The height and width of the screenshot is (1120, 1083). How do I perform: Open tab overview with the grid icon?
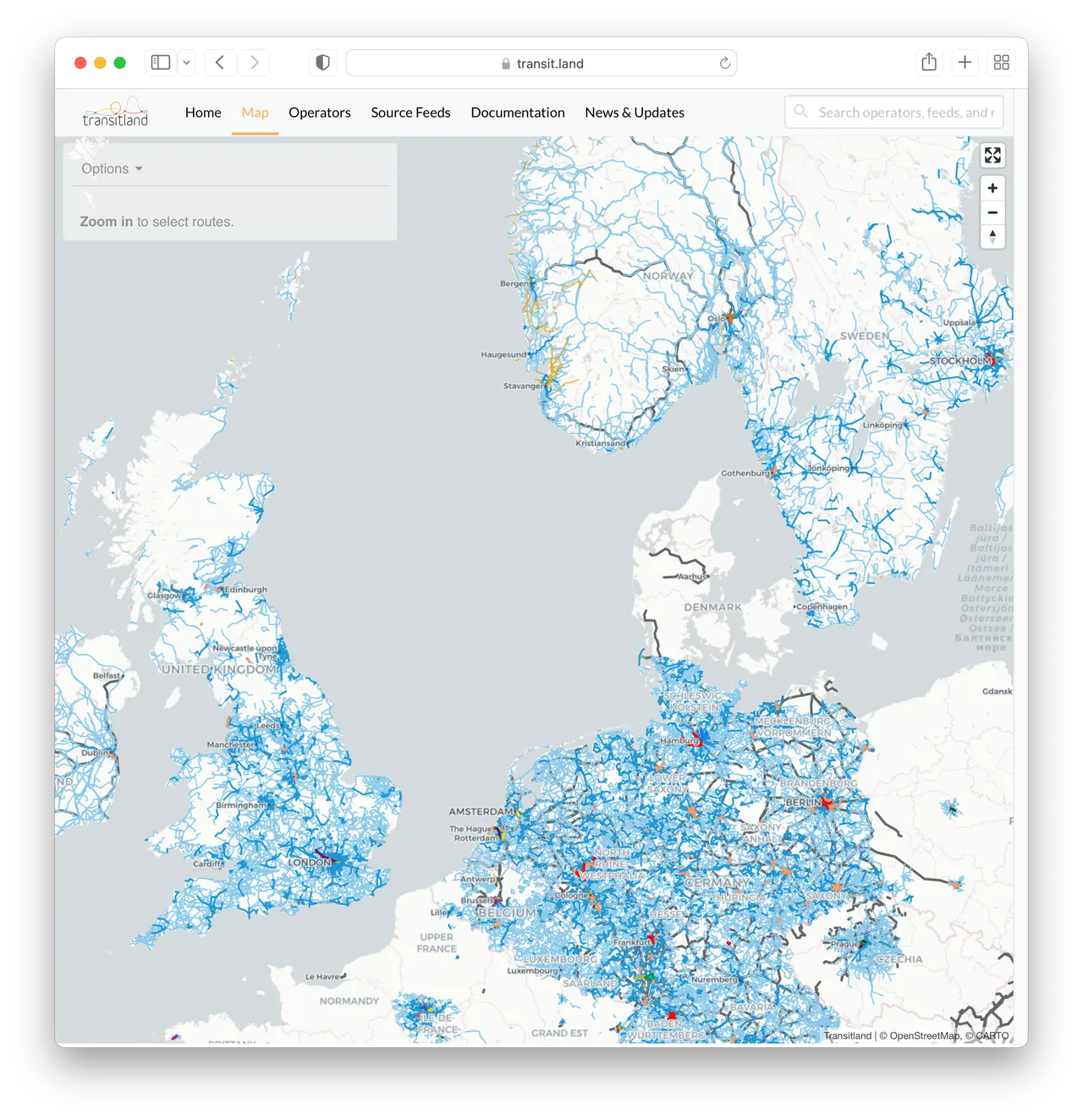pyautogui.click(x=1001, y=62)
